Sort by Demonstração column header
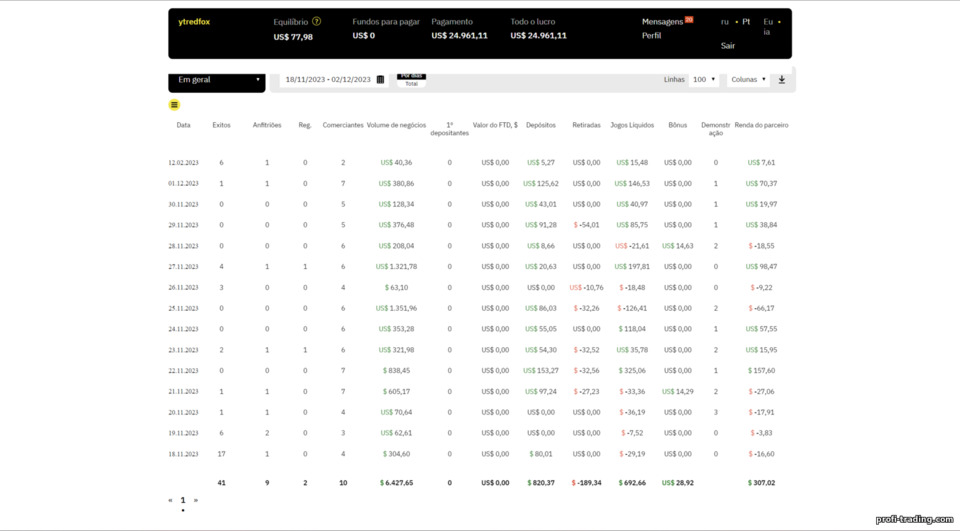The height and width of the screenshot is (531, 960). tap(716, 129)
